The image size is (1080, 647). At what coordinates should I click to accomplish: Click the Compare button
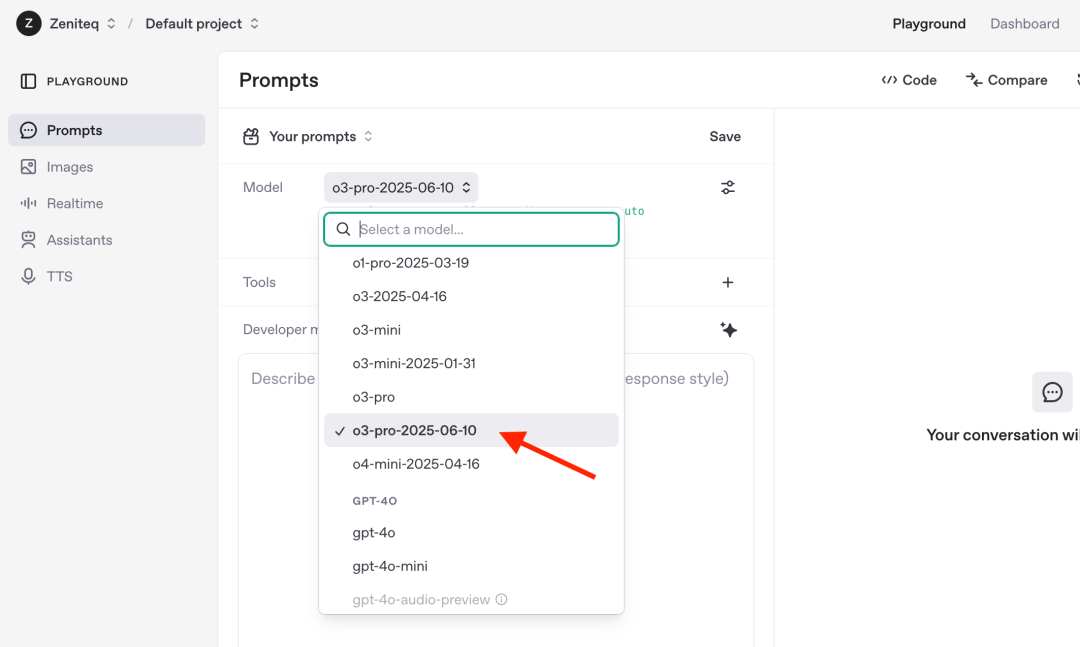click(1006, 80)
